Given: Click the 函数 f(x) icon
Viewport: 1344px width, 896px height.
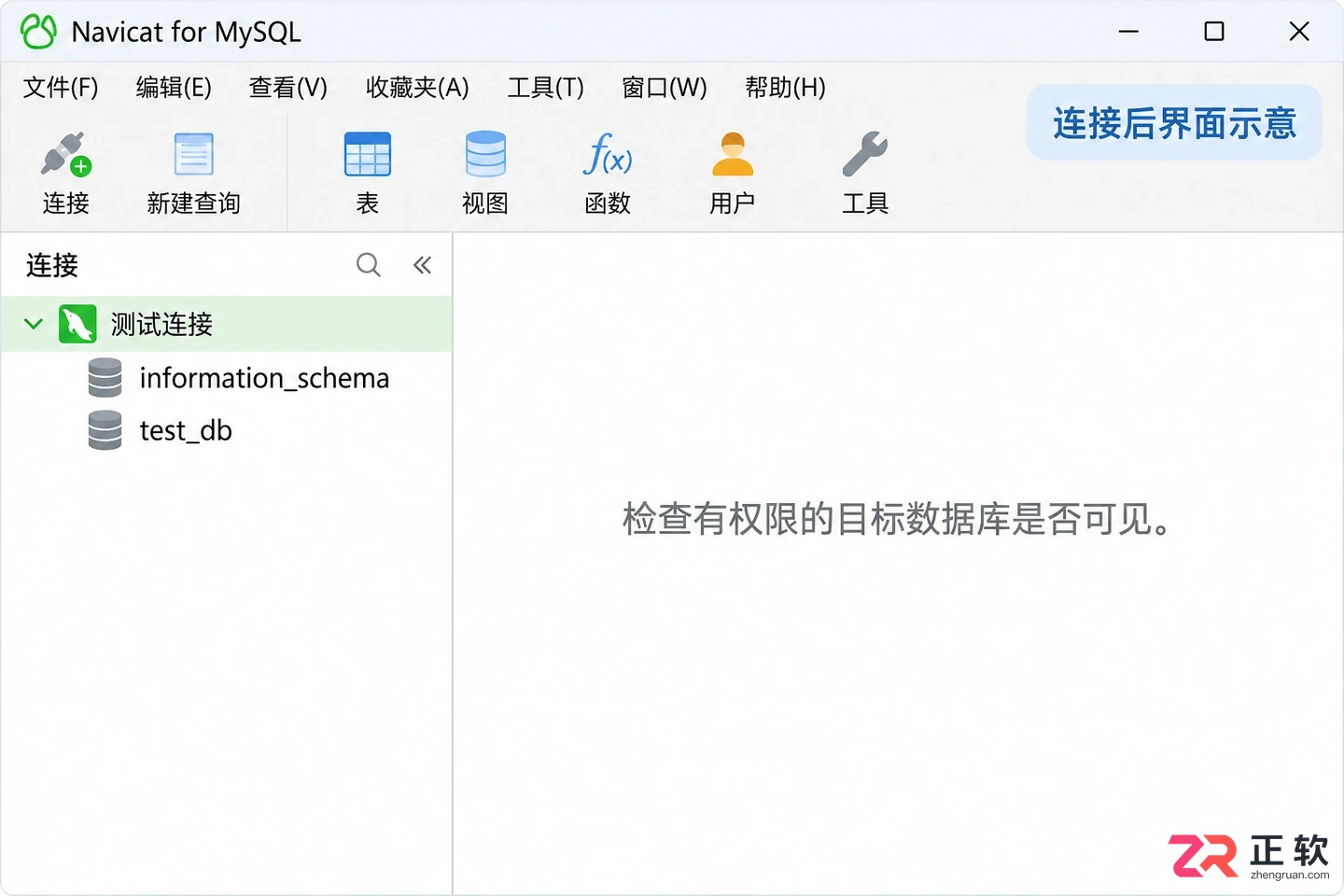Looking at the screenshot, I should [x=608, y=154].
